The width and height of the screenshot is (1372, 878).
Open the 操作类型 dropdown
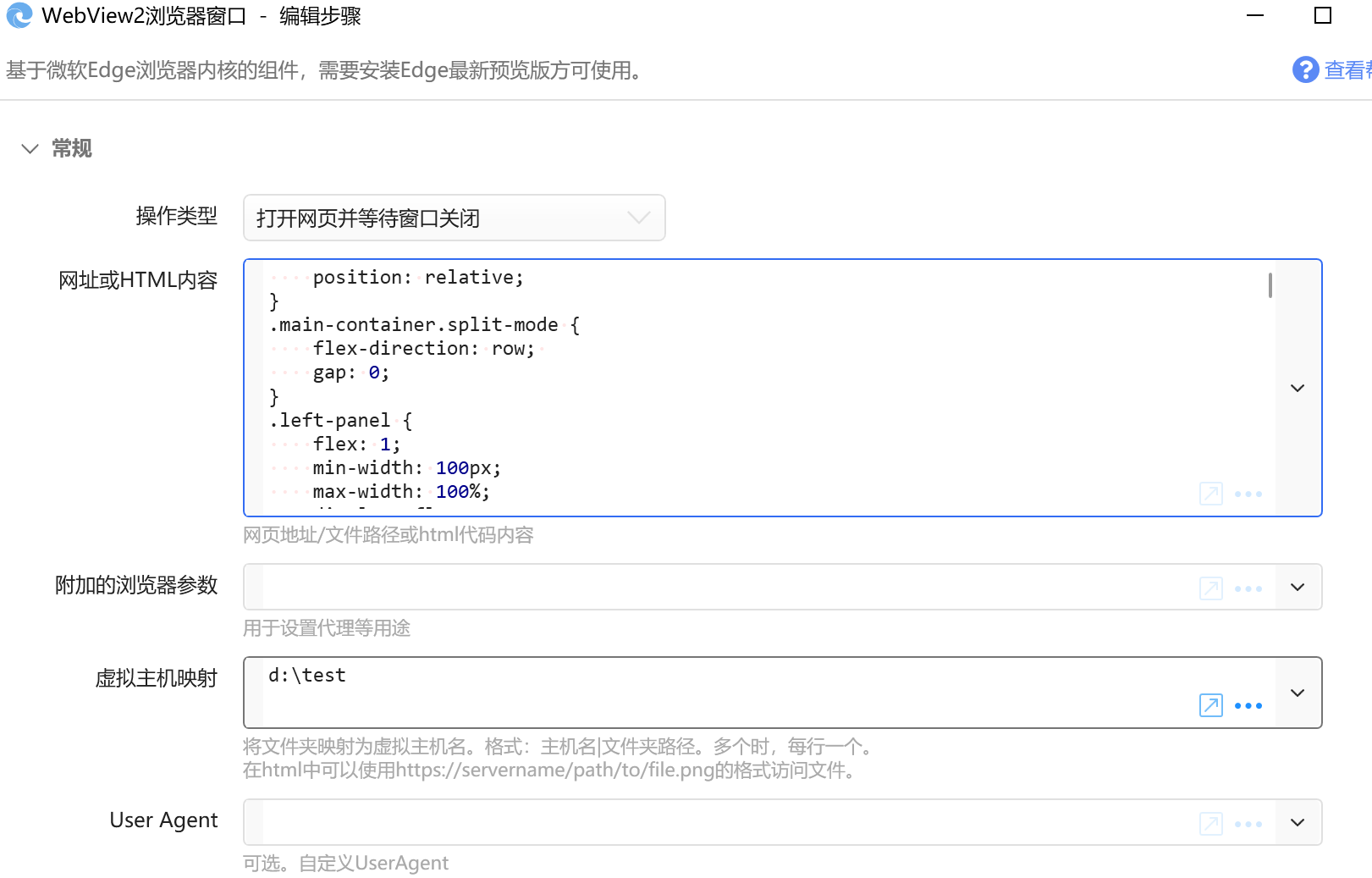(455, 218)
